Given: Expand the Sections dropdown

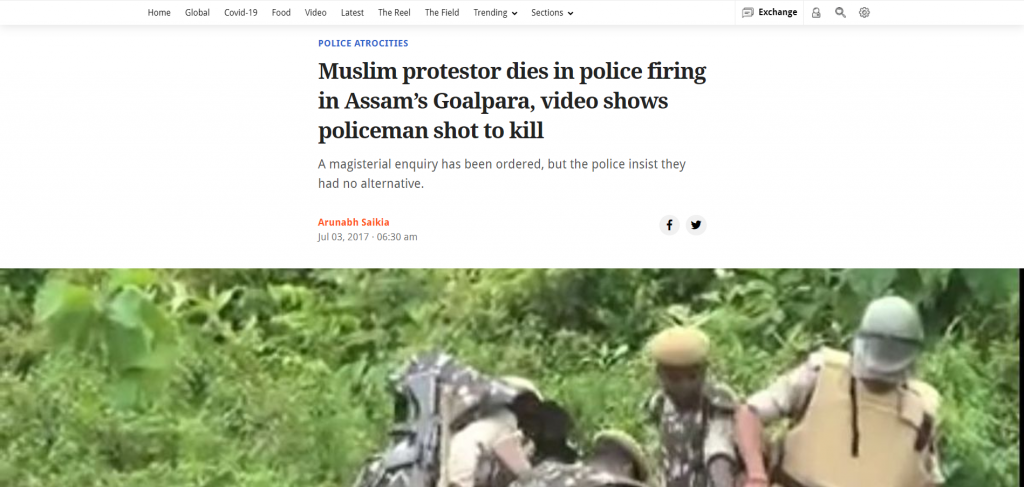Looking at the screenshot, I should (552, 12).
